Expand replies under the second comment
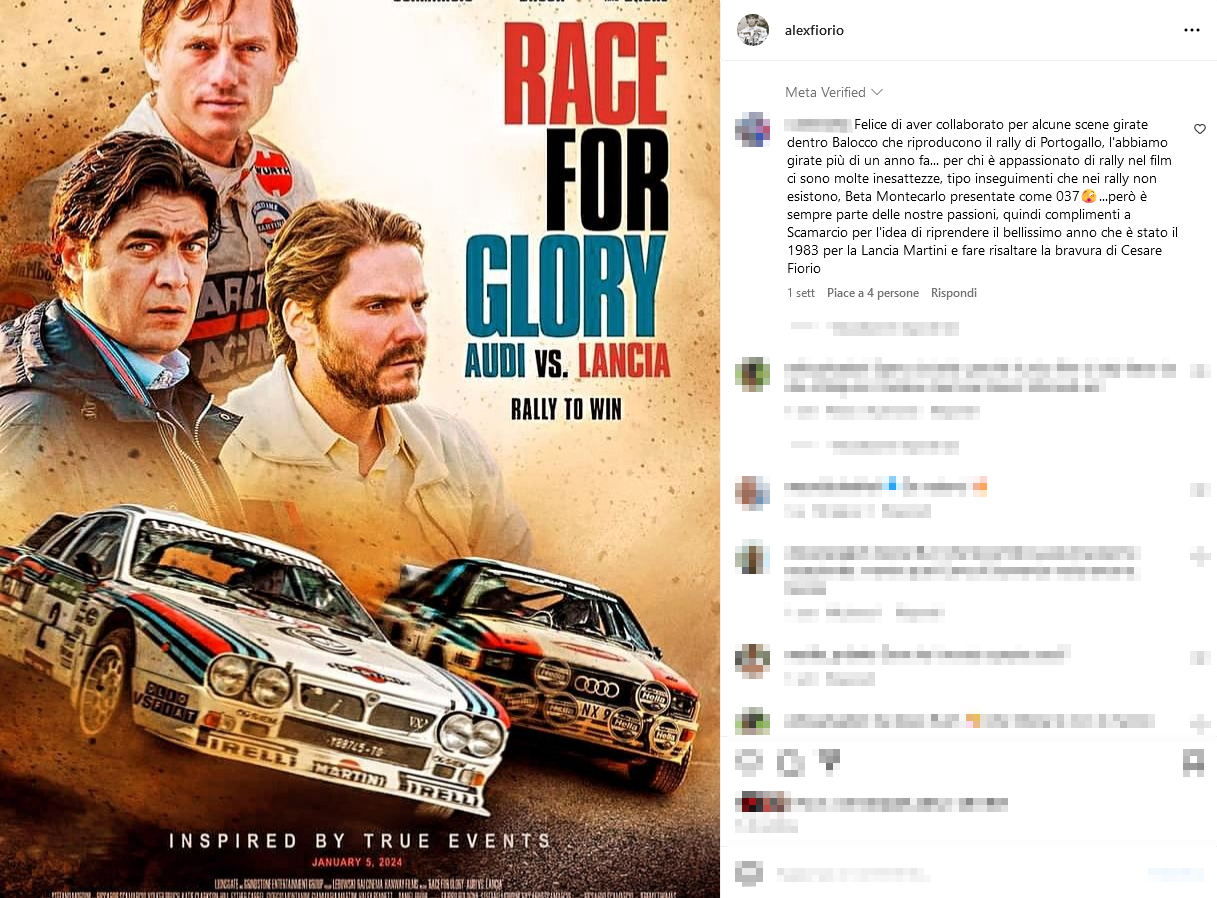1217x898 pixels. [873, 446]
